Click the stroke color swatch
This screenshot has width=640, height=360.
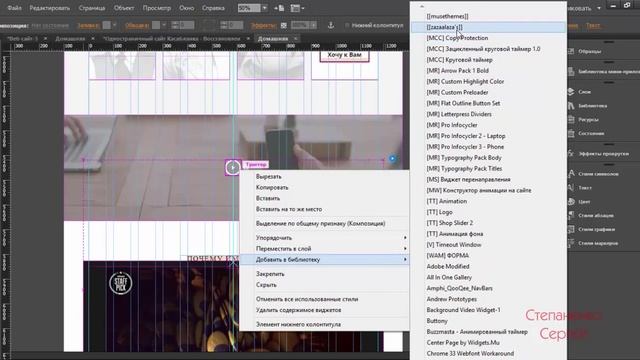[156, 25]
